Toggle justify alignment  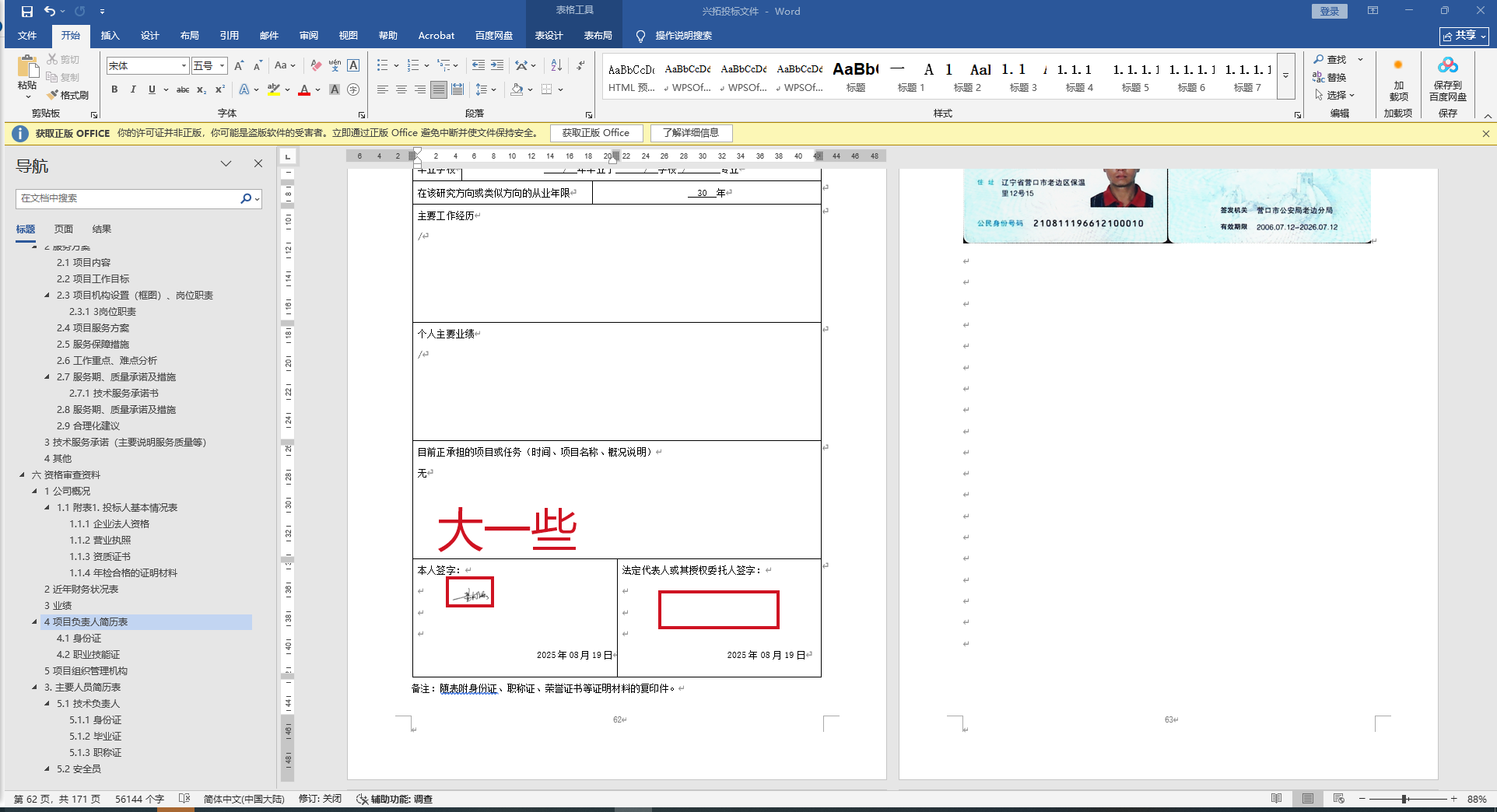tap(439, 89)
